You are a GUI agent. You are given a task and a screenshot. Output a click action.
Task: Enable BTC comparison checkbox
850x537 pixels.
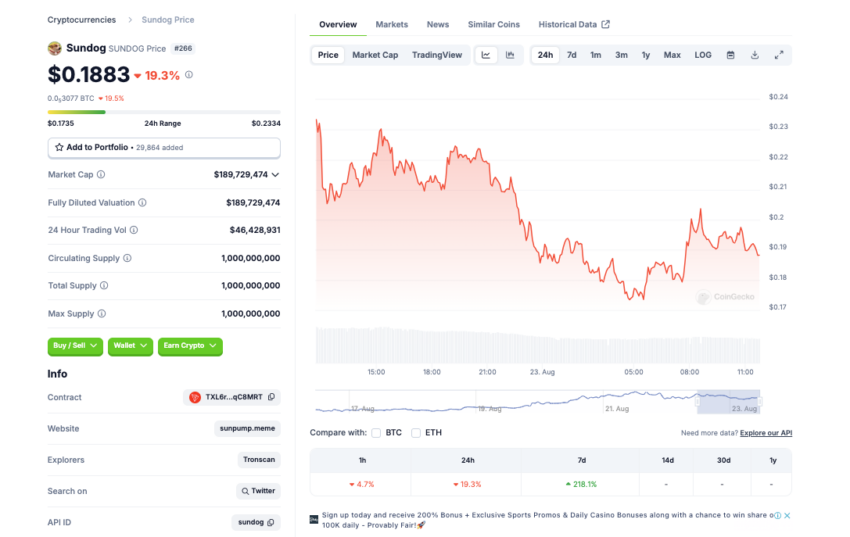pos(376,433)
